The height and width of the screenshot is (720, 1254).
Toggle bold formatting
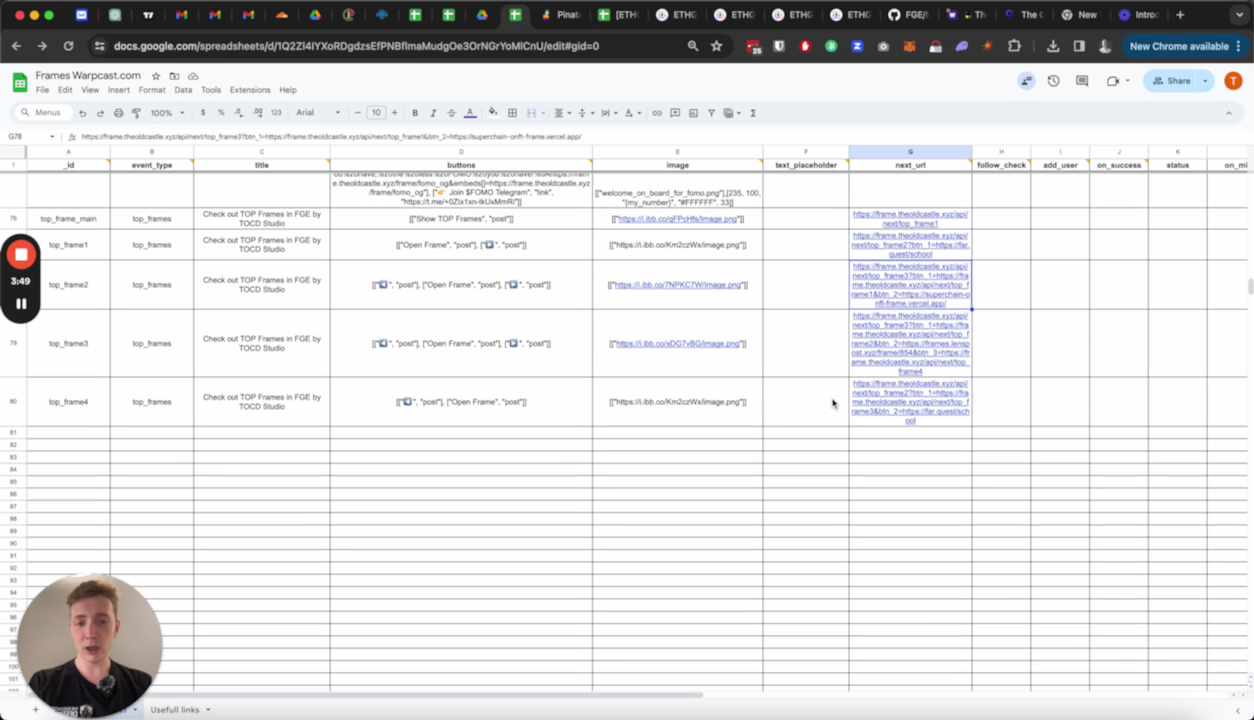(415, 113)
